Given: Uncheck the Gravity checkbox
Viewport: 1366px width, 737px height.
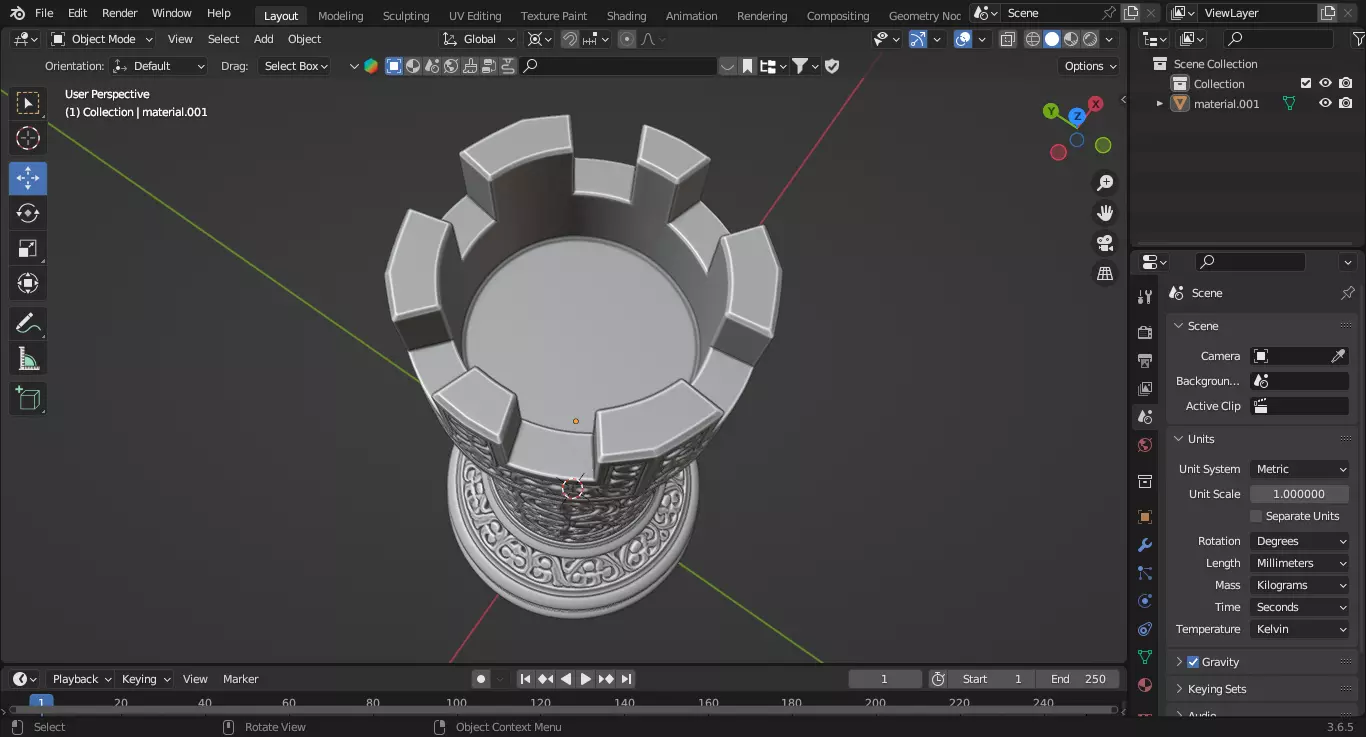Looking at the screenshot, I should pos(1193,662).
